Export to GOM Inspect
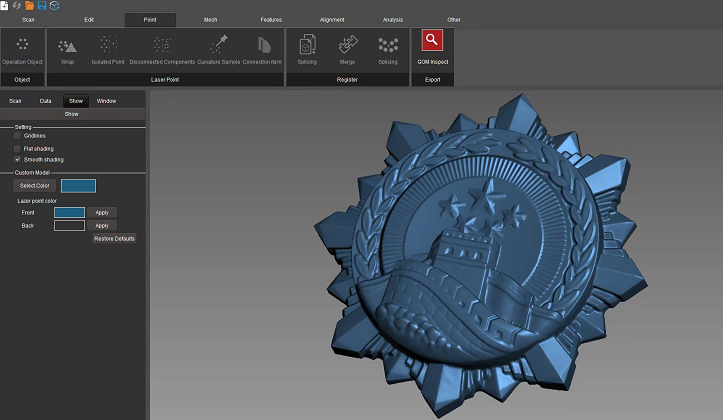Viewport: 723px width, 420px height. click(433, 48)
